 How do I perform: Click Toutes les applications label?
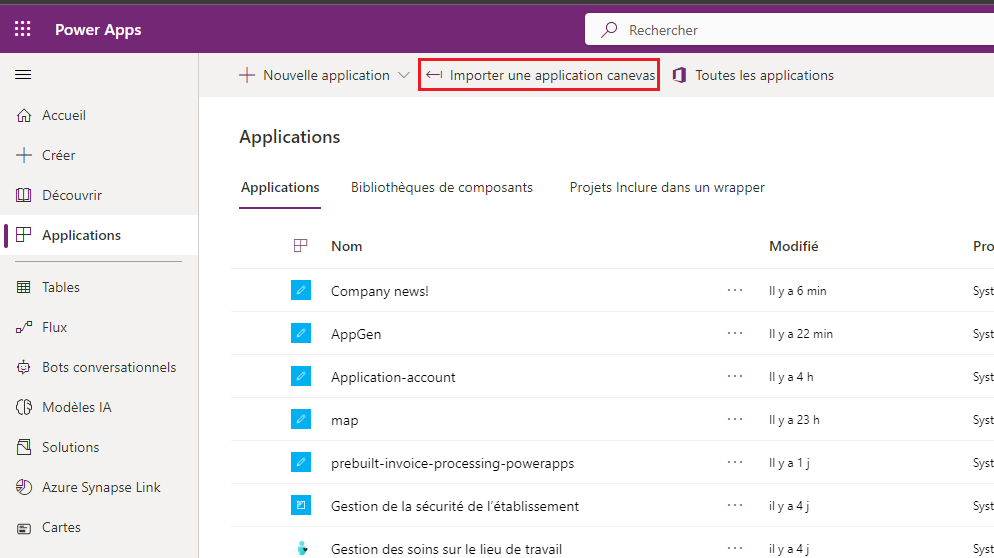(765, 75)
